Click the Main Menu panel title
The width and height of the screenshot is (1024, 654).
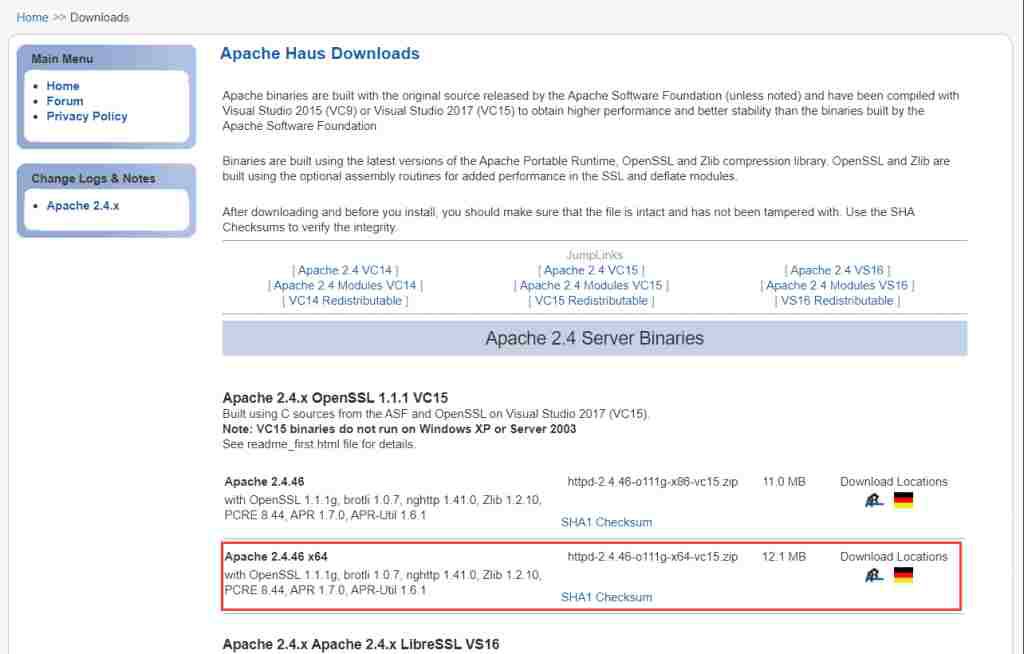click(62, 59)
